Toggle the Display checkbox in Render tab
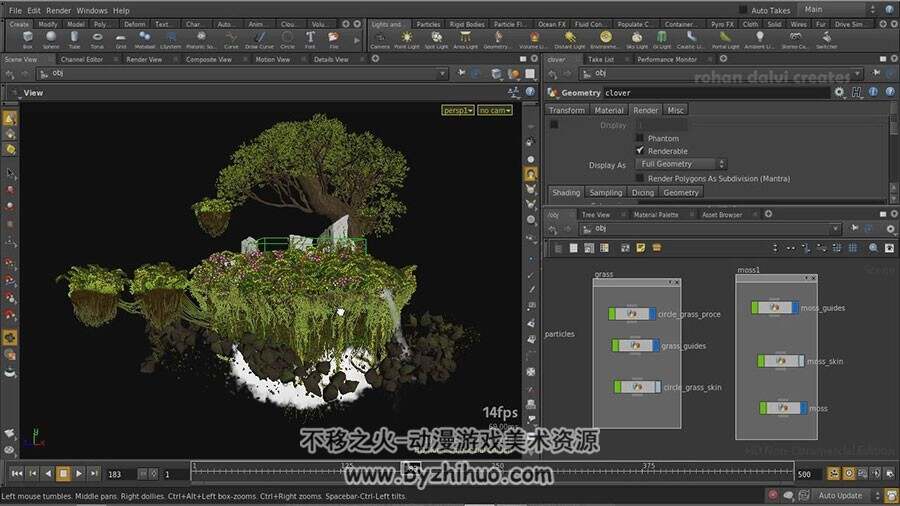Viewport: 900px width, 506px height. coord(554,124)
